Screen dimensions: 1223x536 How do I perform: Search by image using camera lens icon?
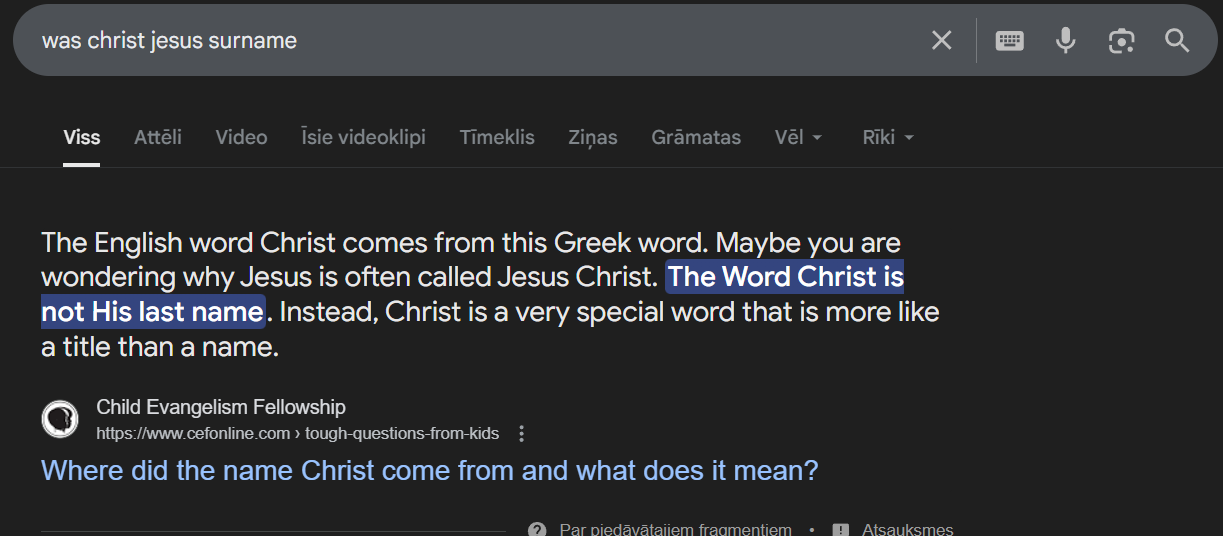coord(1121,41)
